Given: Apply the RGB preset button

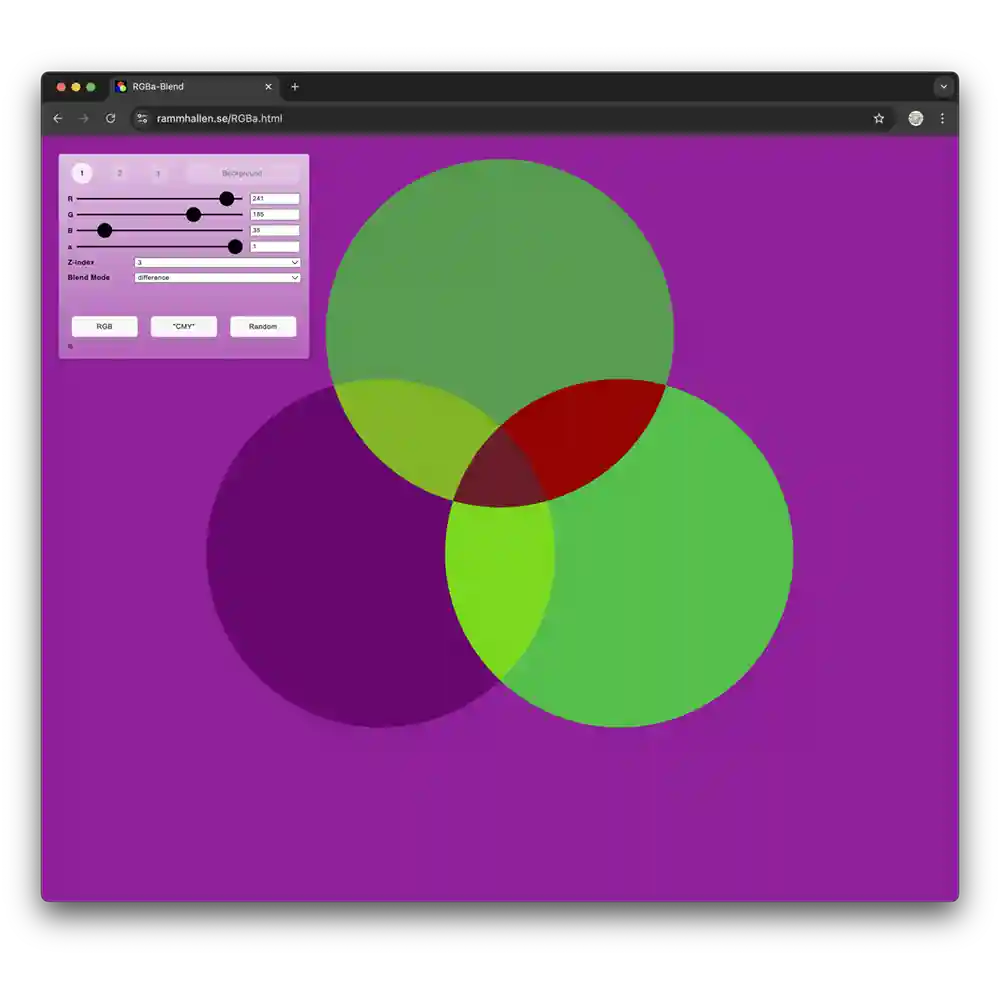Looking at the screenshot, I should (105, 327).
